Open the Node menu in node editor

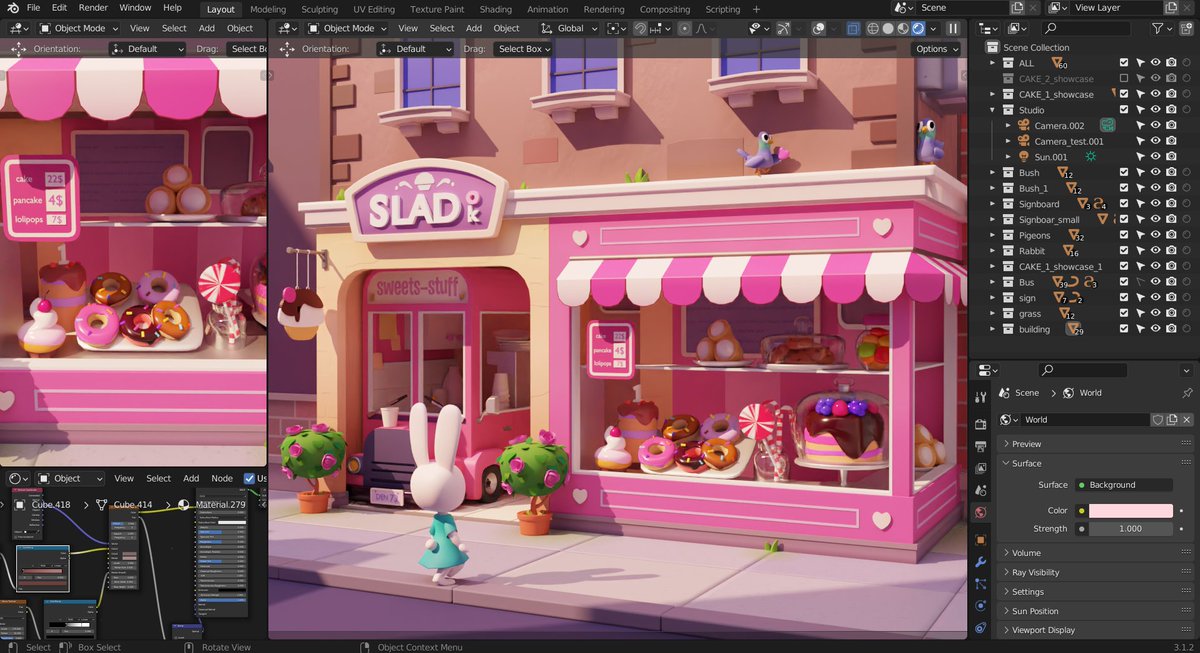point(222,478)
